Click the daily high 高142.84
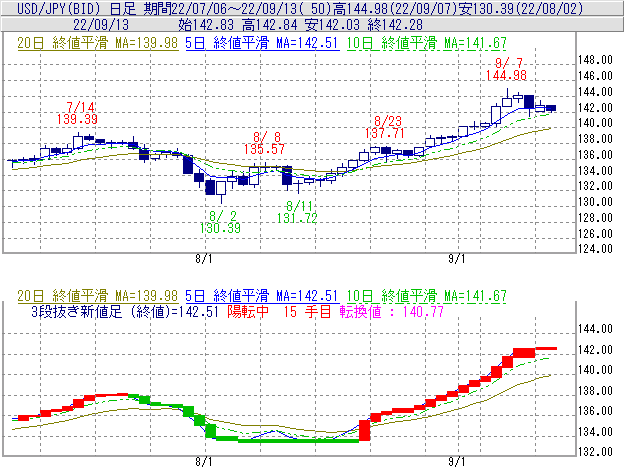Viewport: 624px width, 475px height. (x=270, y=25)
